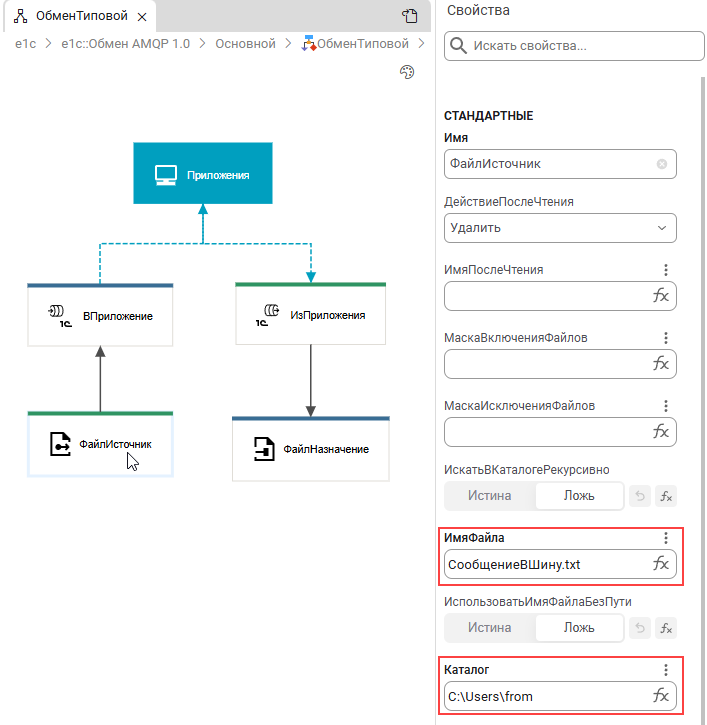707x725 pixels.
Task: Click the Основной breadcrumb item
Action: (x=246, y=44)
